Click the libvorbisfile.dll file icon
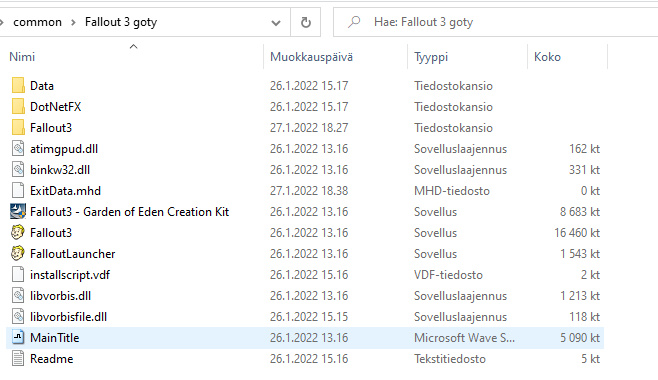 click(18, 316)
